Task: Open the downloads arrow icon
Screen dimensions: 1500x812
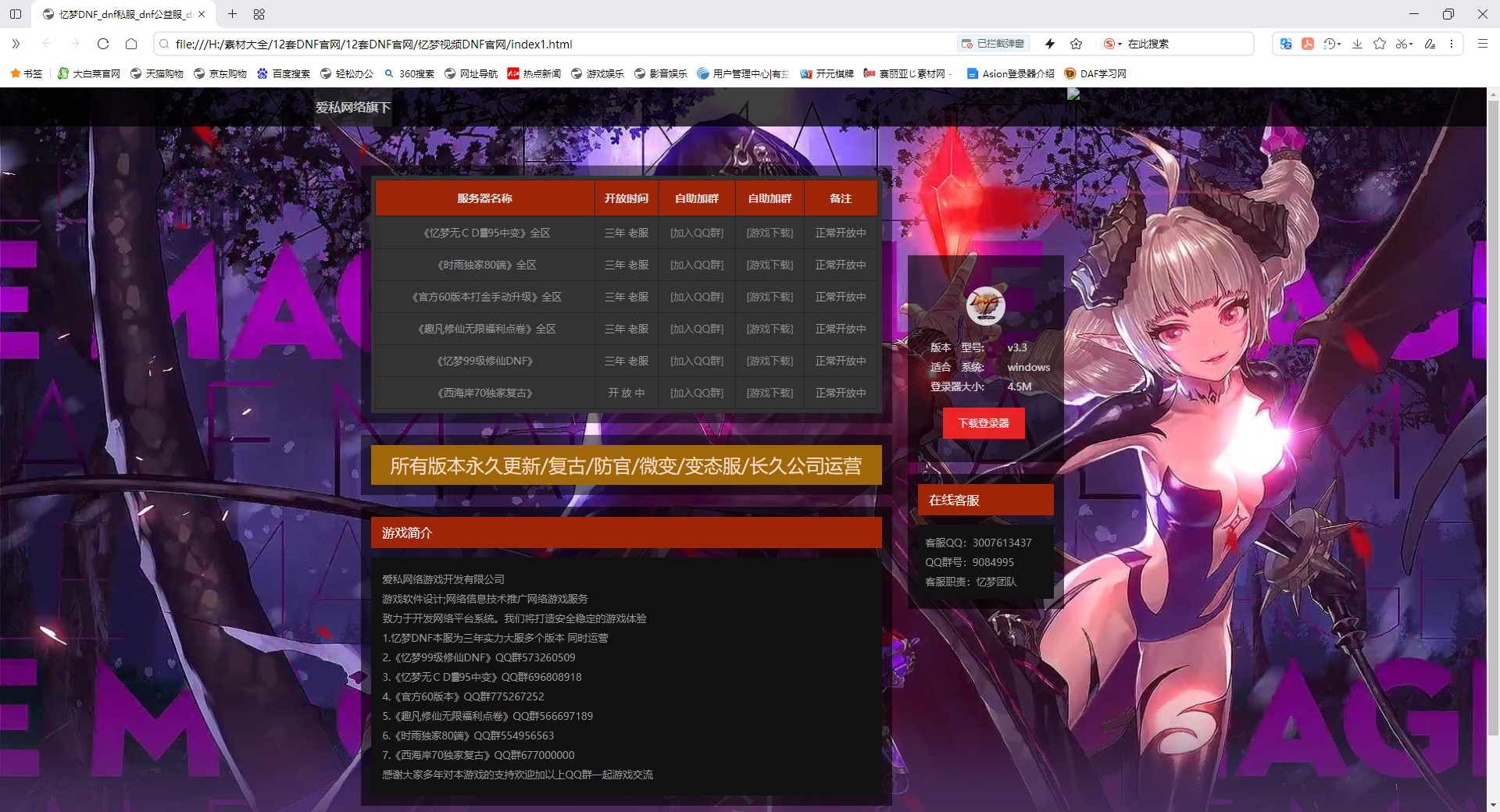Action: 1358,44
